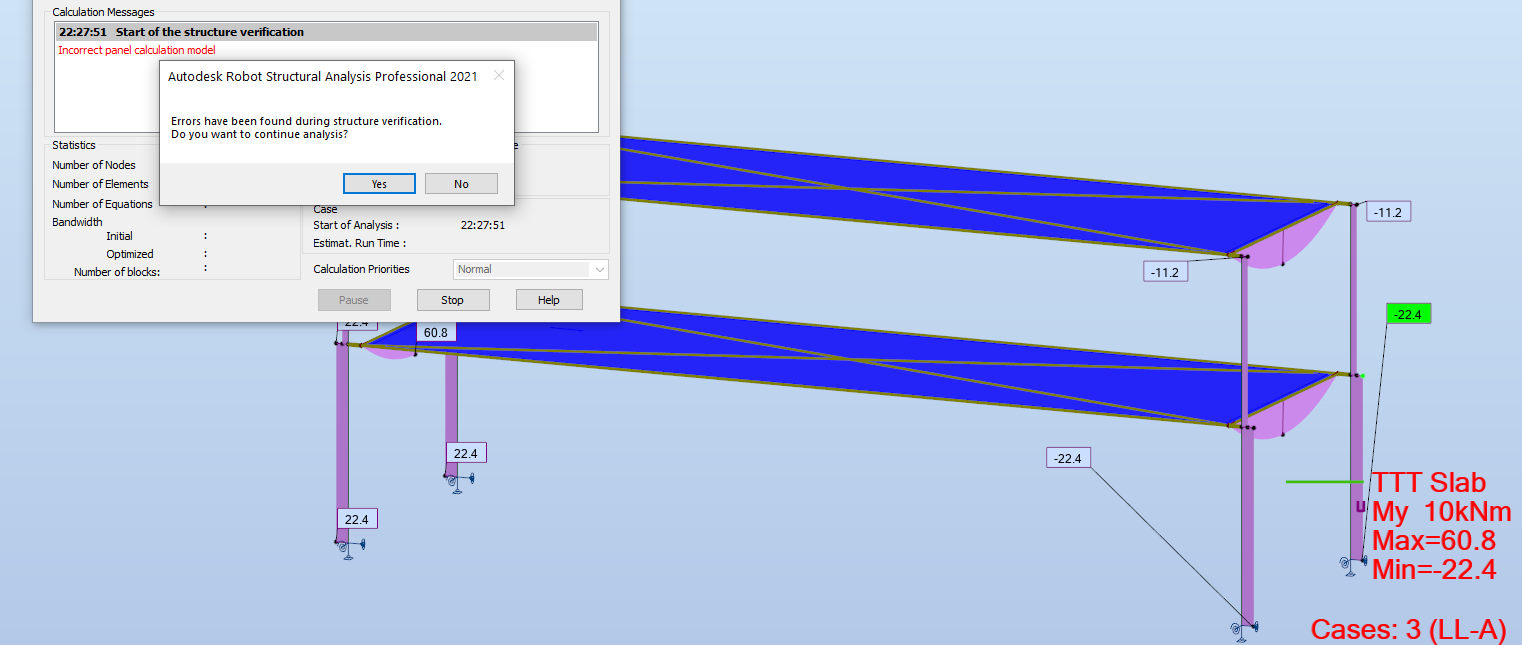Image resolution: width=1522 pixels, height=645 pixels.
Task: Click the 'Number of blocks:' label
Action: click(117, 272)
